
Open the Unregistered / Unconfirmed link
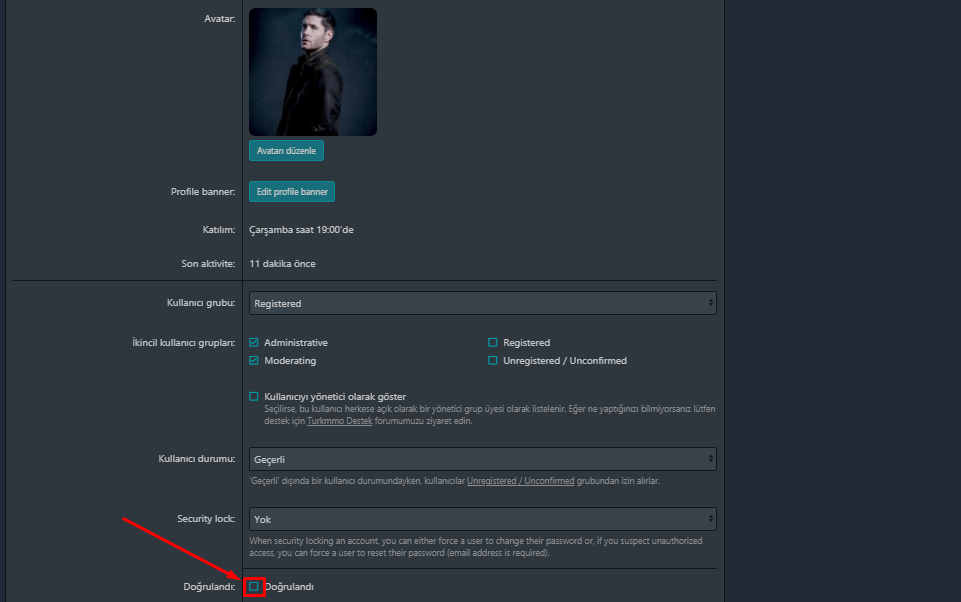click(x=520, y=481)
